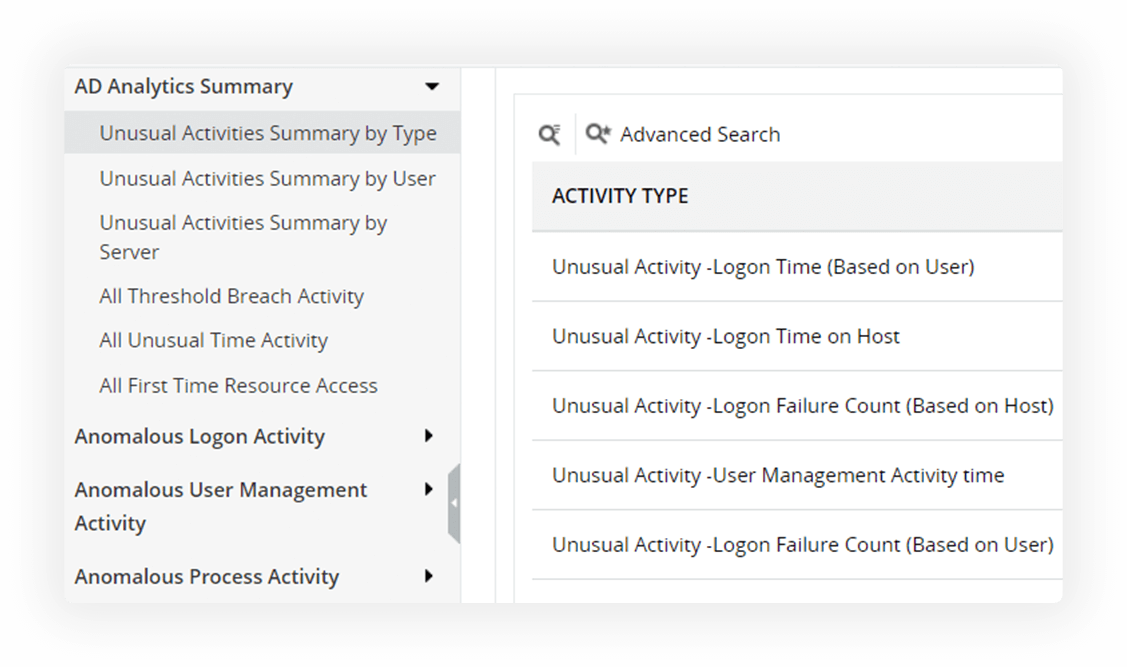Open Unusual Activities Summary by Server

point(242,237)
